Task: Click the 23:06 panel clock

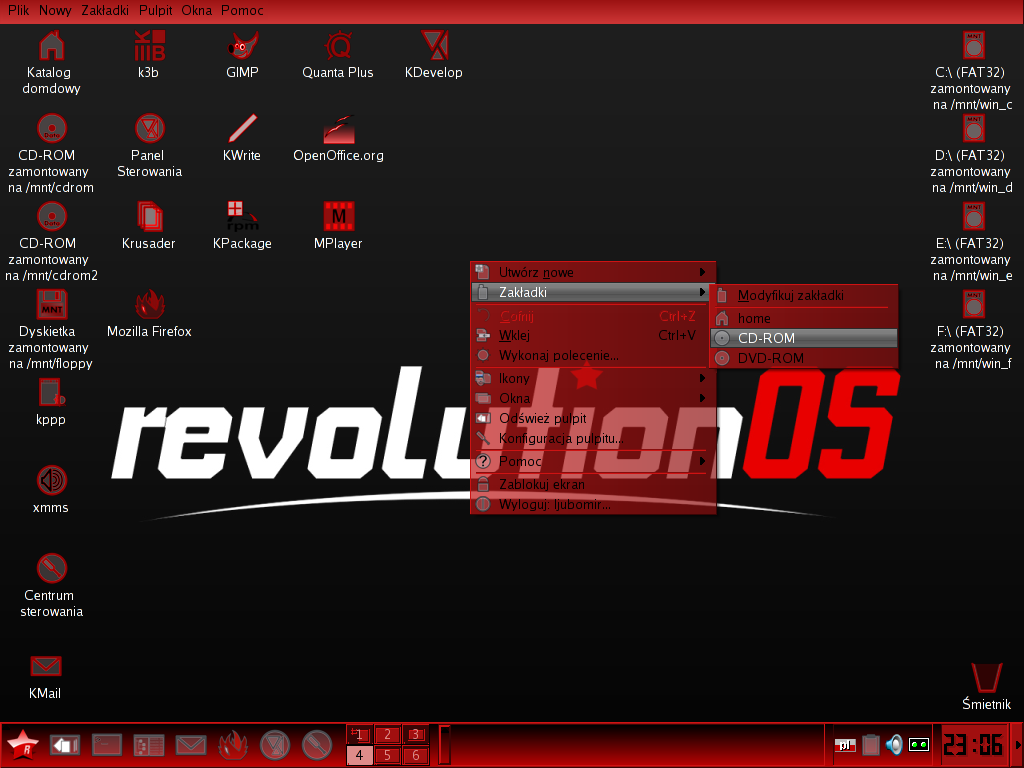Action: click(x=972, y=745)
